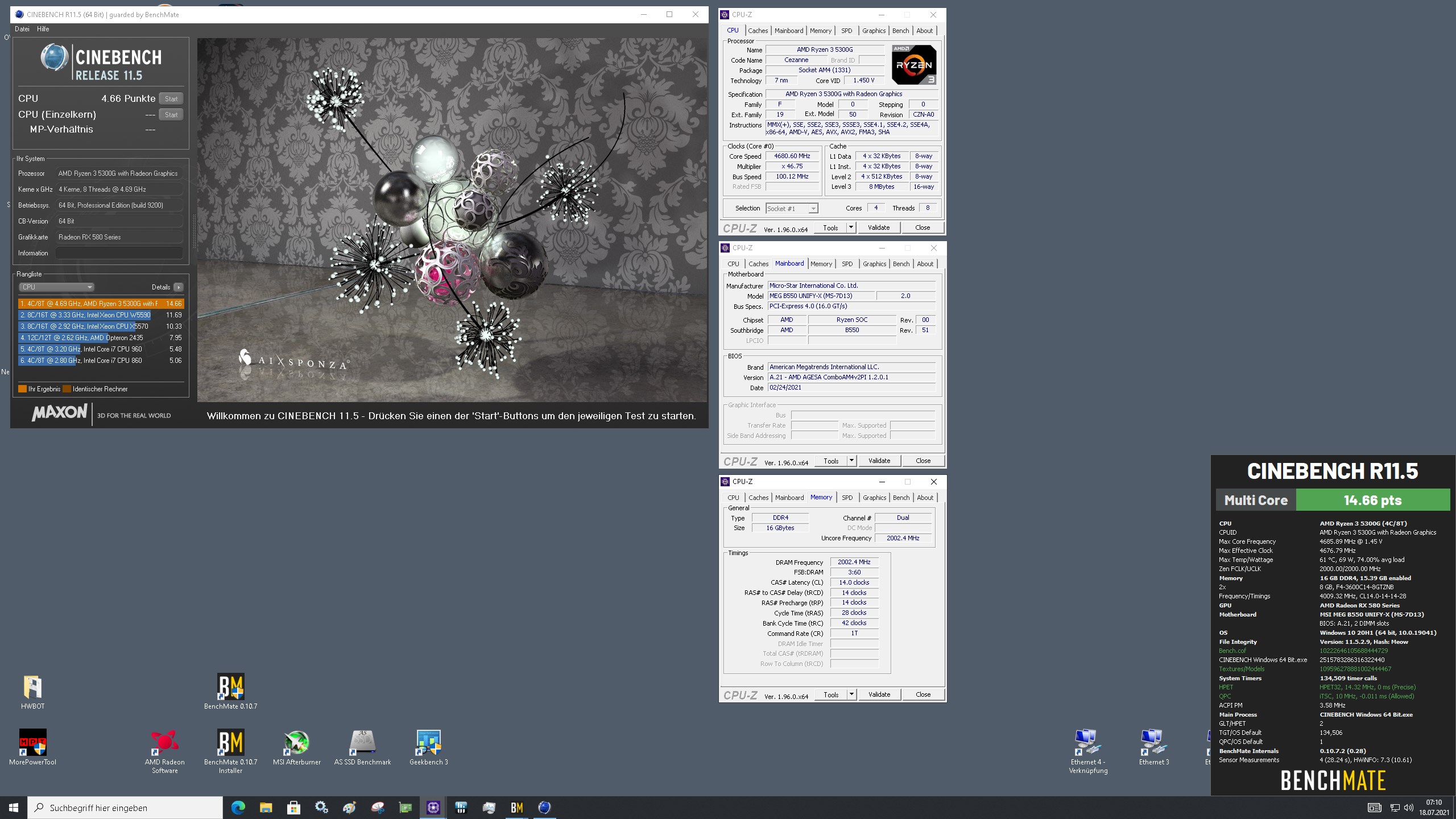
Task: Open Microsoft Store from taskbar
Action: (293, 808)
